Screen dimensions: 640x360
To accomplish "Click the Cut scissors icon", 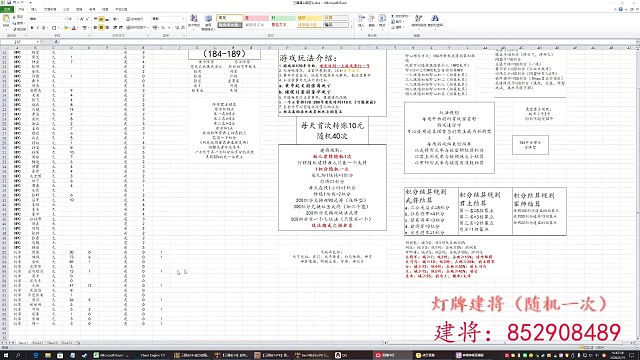I will tap(15, 17).
